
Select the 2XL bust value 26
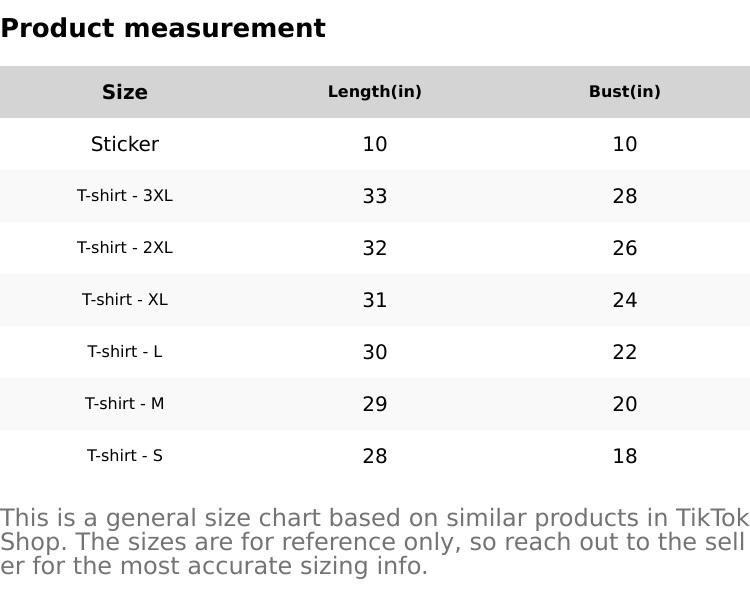coord(625,248)
